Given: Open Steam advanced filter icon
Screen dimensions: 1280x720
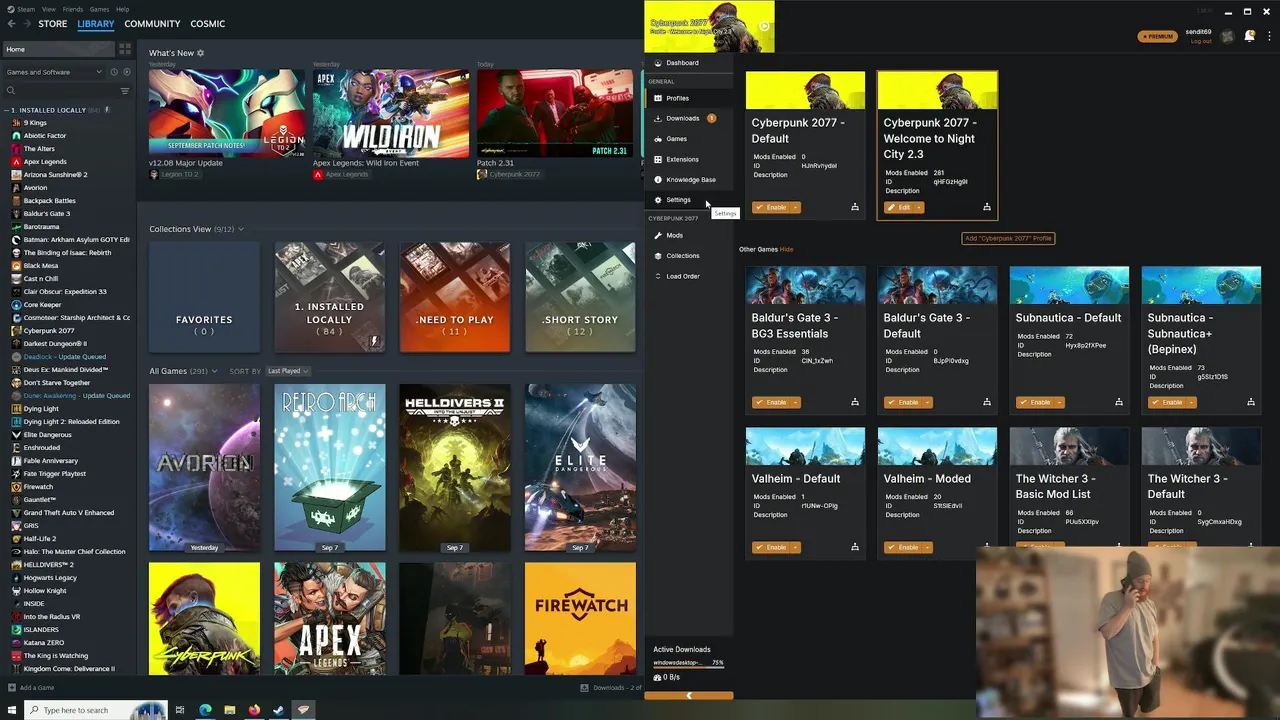Looking at the screenshot, I should click(125, 91).
